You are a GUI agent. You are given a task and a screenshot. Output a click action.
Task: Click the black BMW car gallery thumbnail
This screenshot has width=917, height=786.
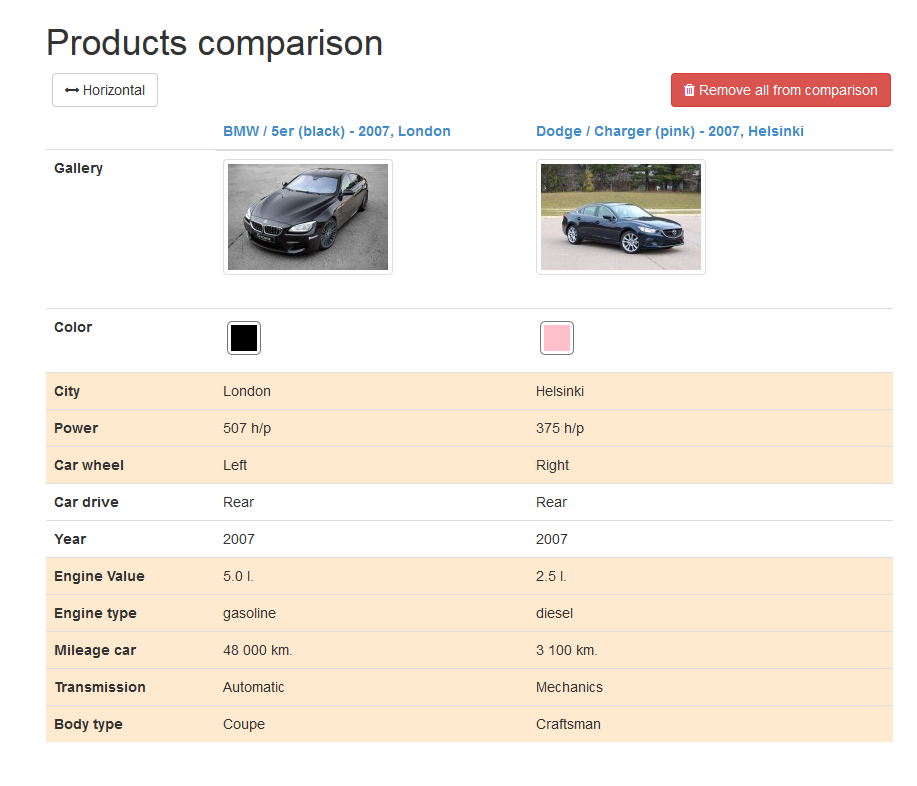(x=307, y=217)
